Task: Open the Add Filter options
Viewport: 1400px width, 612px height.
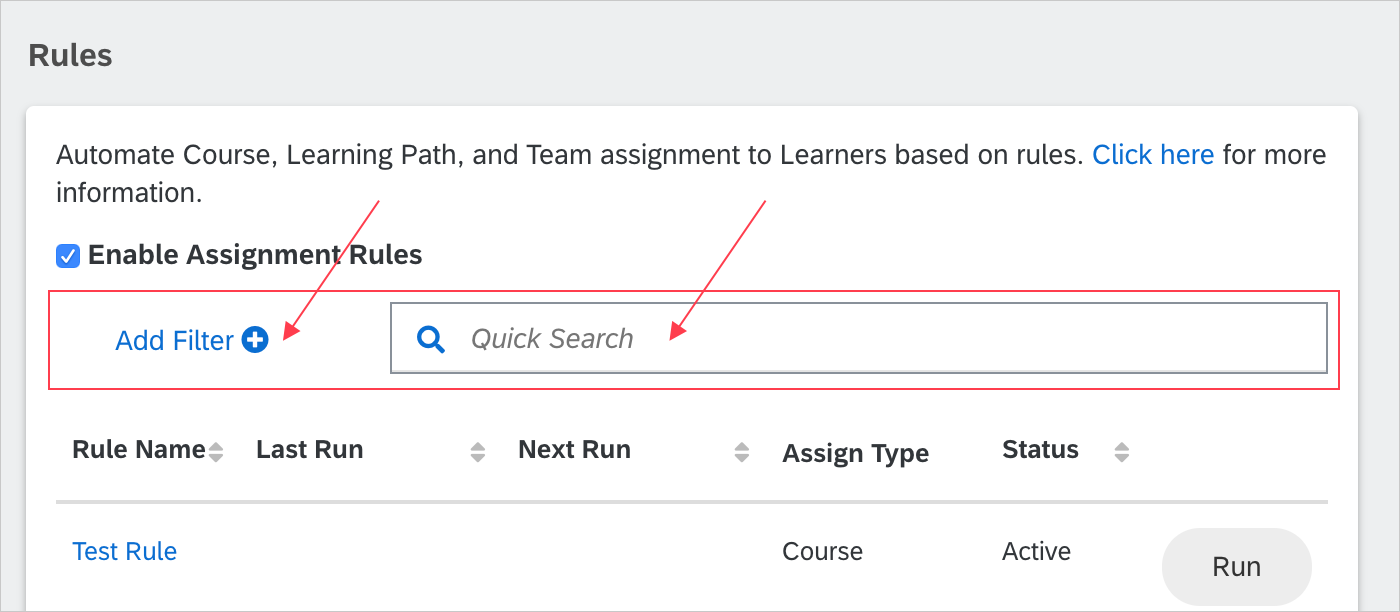Action: (x=192, y=341)
